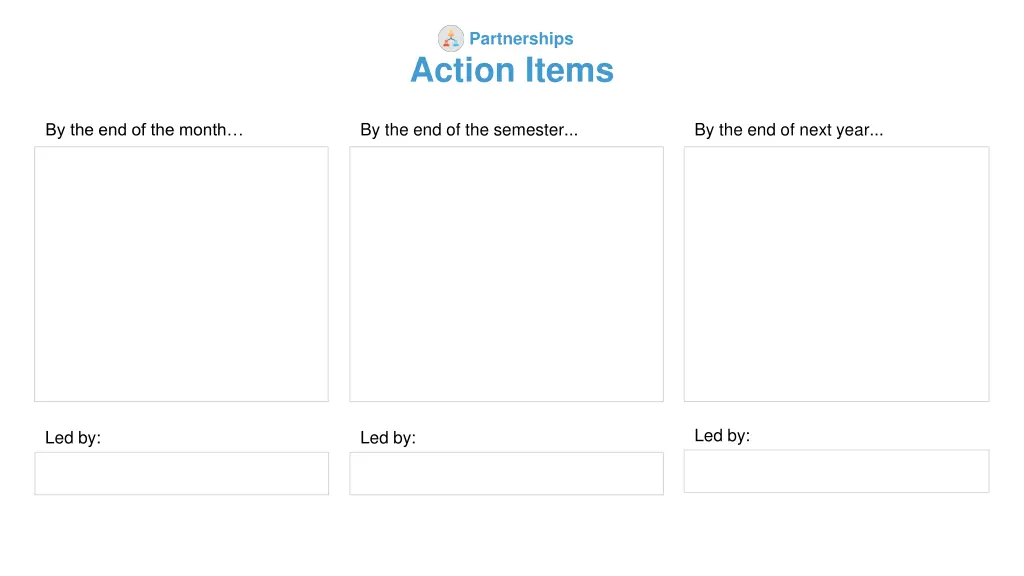The height and width of the screenshot is (576, 1024).
Task: Click the 'By the end of the semester...' label
Action: 469,130
